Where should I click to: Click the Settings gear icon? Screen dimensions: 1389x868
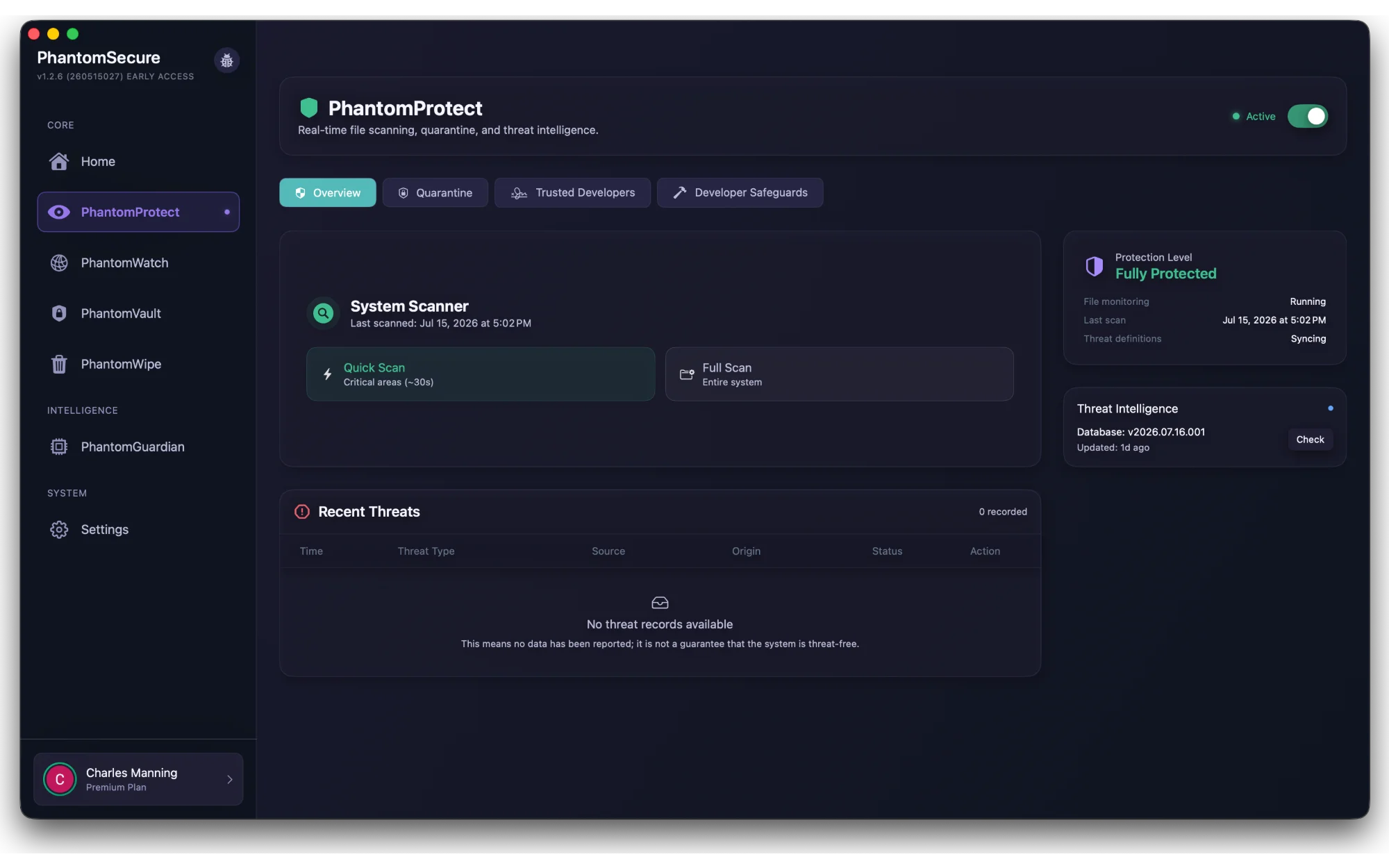pos(59,529)
